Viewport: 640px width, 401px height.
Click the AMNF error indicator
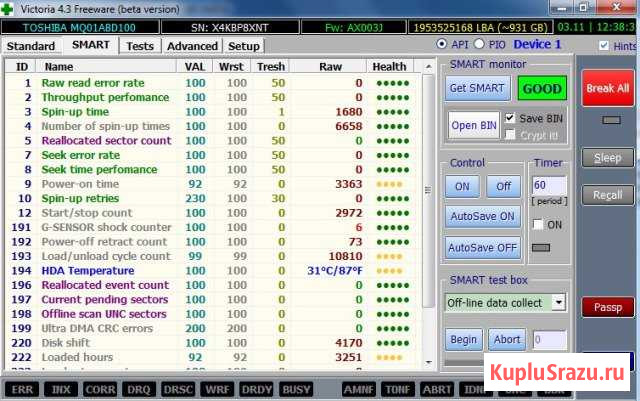(x=358, y=387)
